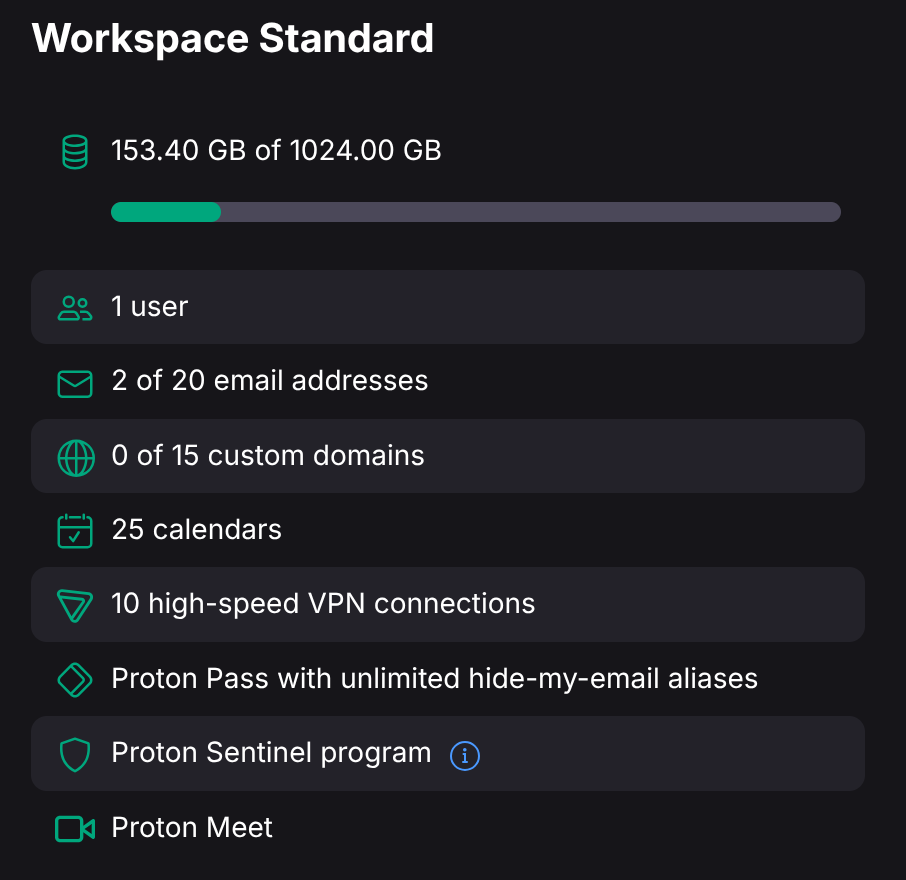Click the Proton Meet camera icon
Image resolution: width=906 pixels, height=880 pixels.
click(75, 829)
